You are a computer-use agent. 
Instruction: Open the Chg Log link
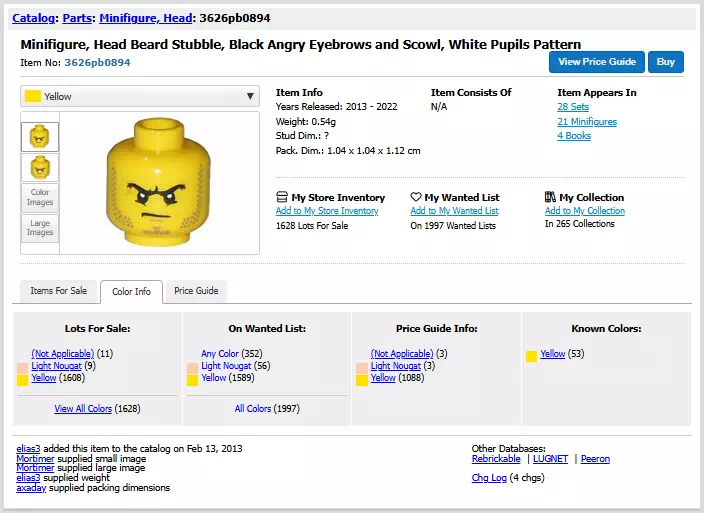tap(489, 478)
